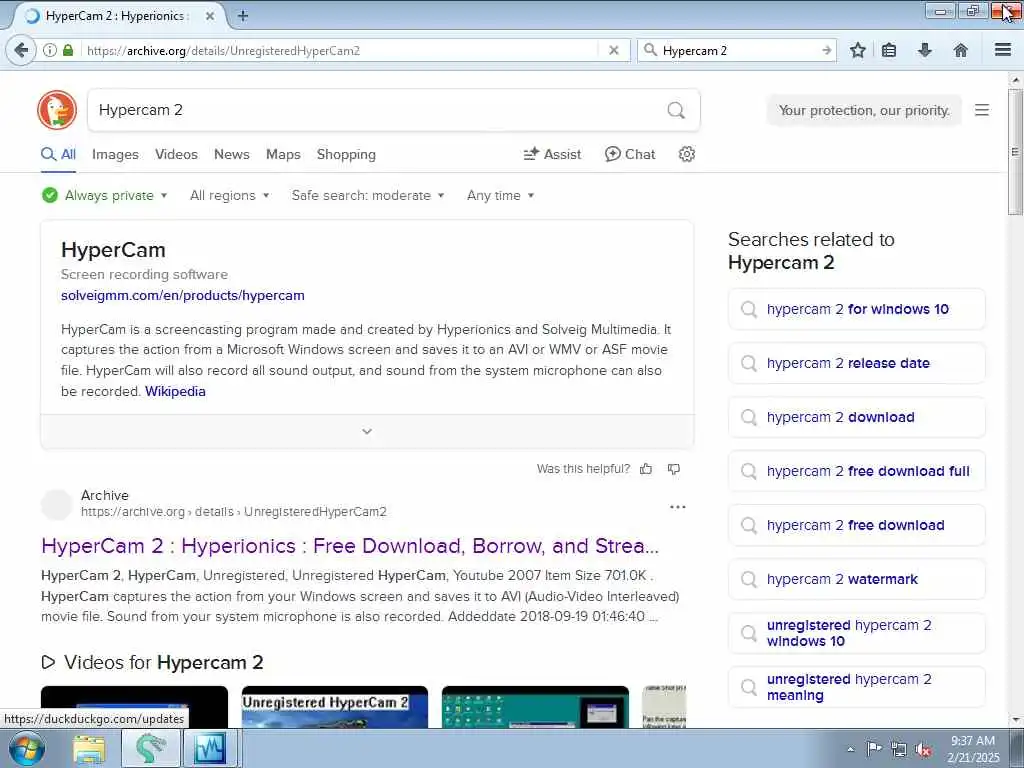Open search settings gear icon
This screenshot has width=1024, height=768.
coord(686,154)
